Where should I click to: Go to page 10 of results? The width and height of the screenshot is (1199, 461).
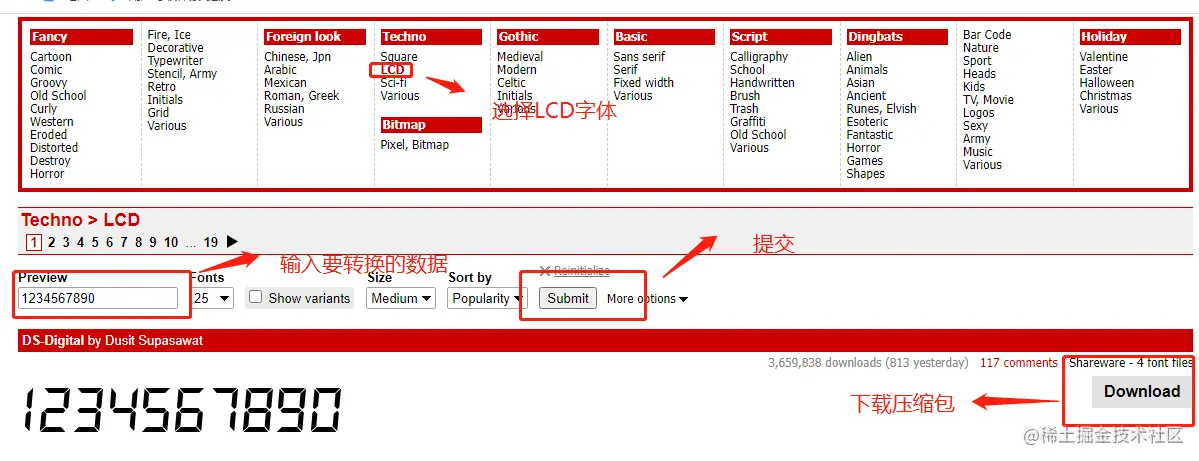coord(171,242)
